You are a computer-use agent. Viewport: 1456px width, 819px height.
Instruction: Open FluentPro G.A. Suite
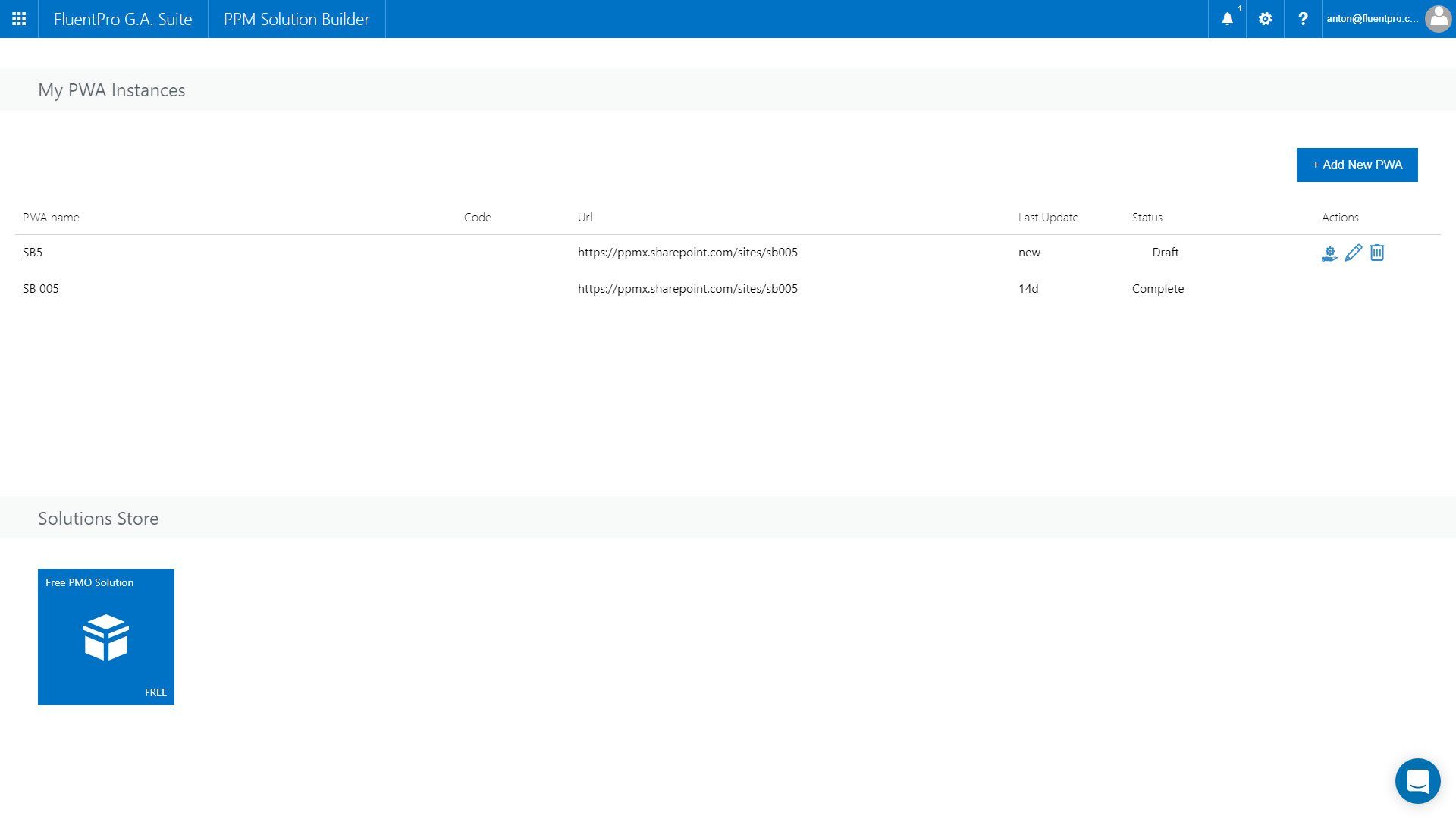[x=122, y=19]
